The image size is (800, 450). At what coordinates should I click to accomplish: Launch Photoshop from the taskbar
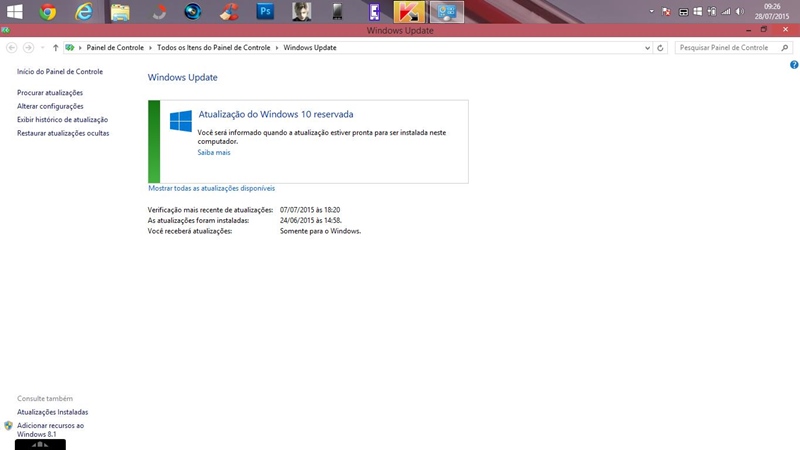pyautogui.click(x=265, y=12)
